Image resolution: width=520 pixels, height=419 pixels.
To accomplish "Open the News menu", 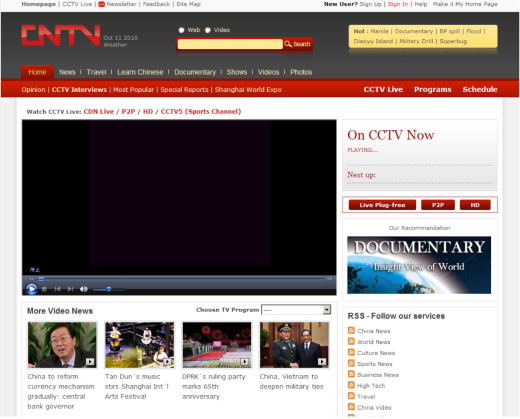I will pyautogui.click(x=67, y=72).
